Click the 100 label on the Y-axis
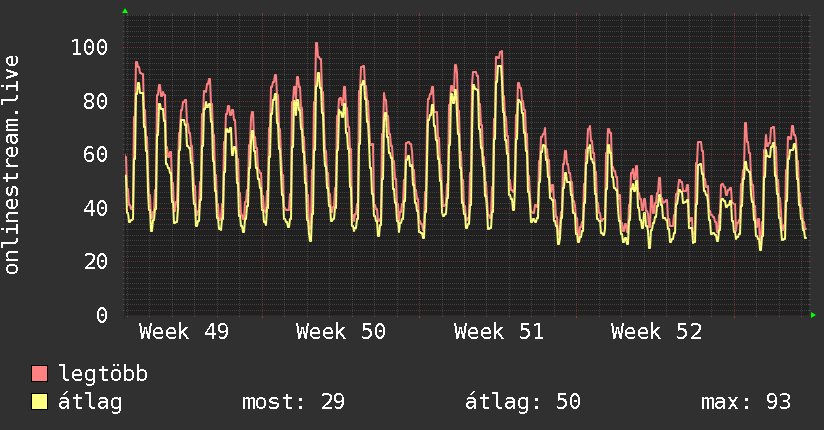This screenshot has width=824, height=430. tap(90, 47)
